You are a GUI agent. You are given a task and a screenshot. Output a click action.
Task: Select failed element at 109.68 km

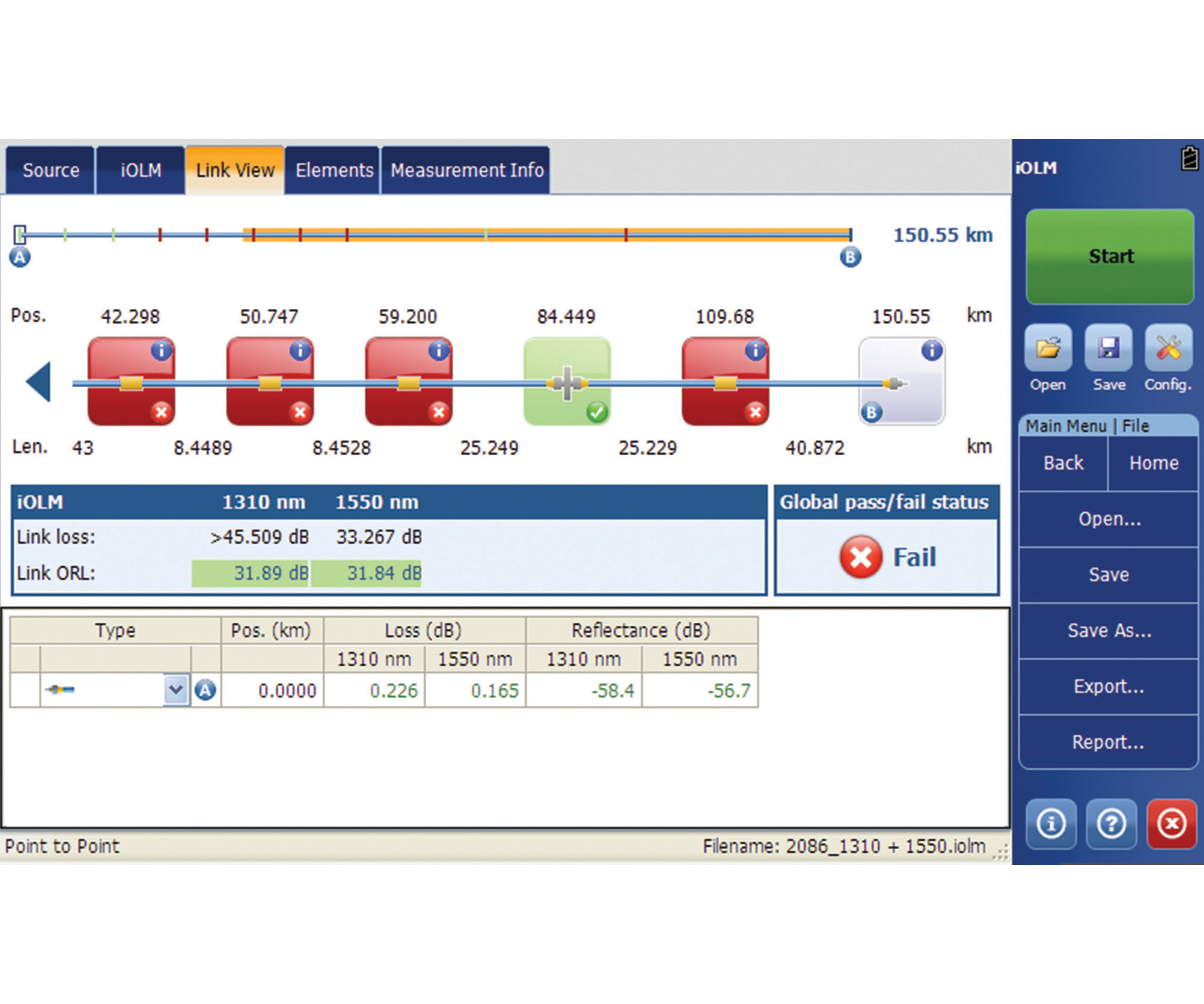(725, 382)
